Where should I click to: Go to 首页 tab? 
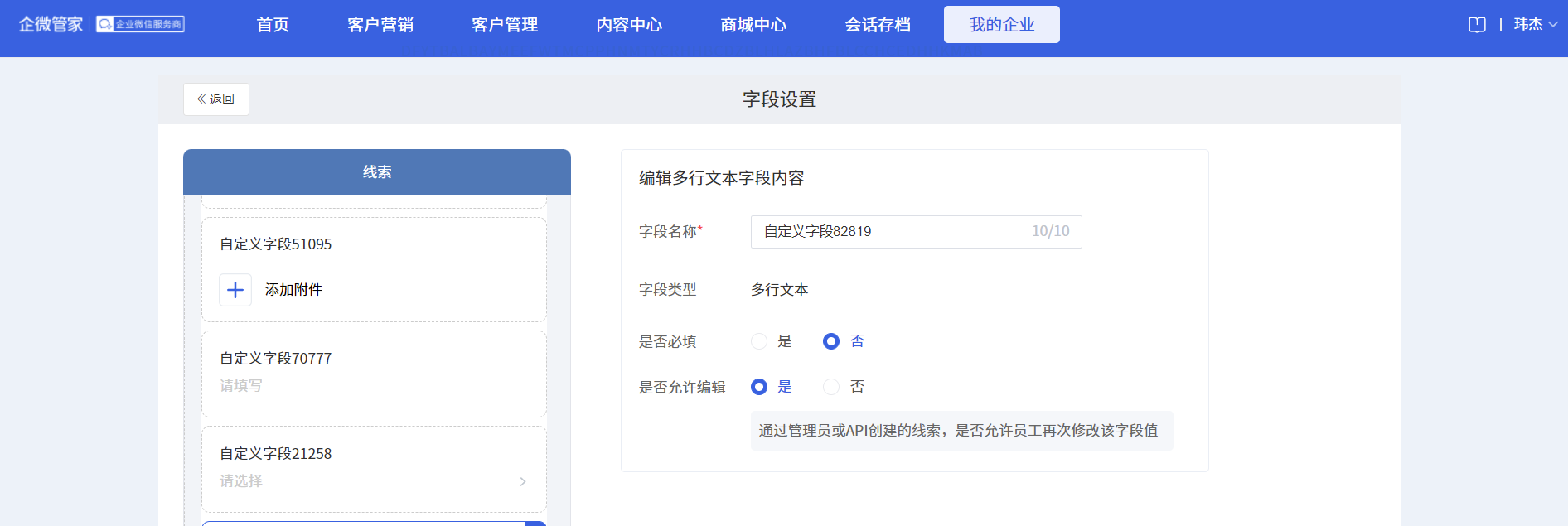point(273,25)
